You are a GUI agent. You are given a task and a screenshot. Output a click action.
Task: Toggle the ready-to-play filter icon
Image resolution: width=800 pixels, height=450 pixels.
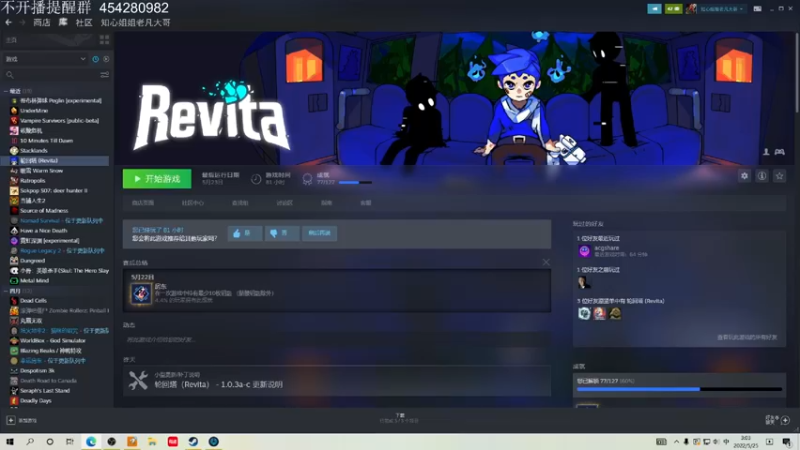pyautogui.click(x=106, y=59)
